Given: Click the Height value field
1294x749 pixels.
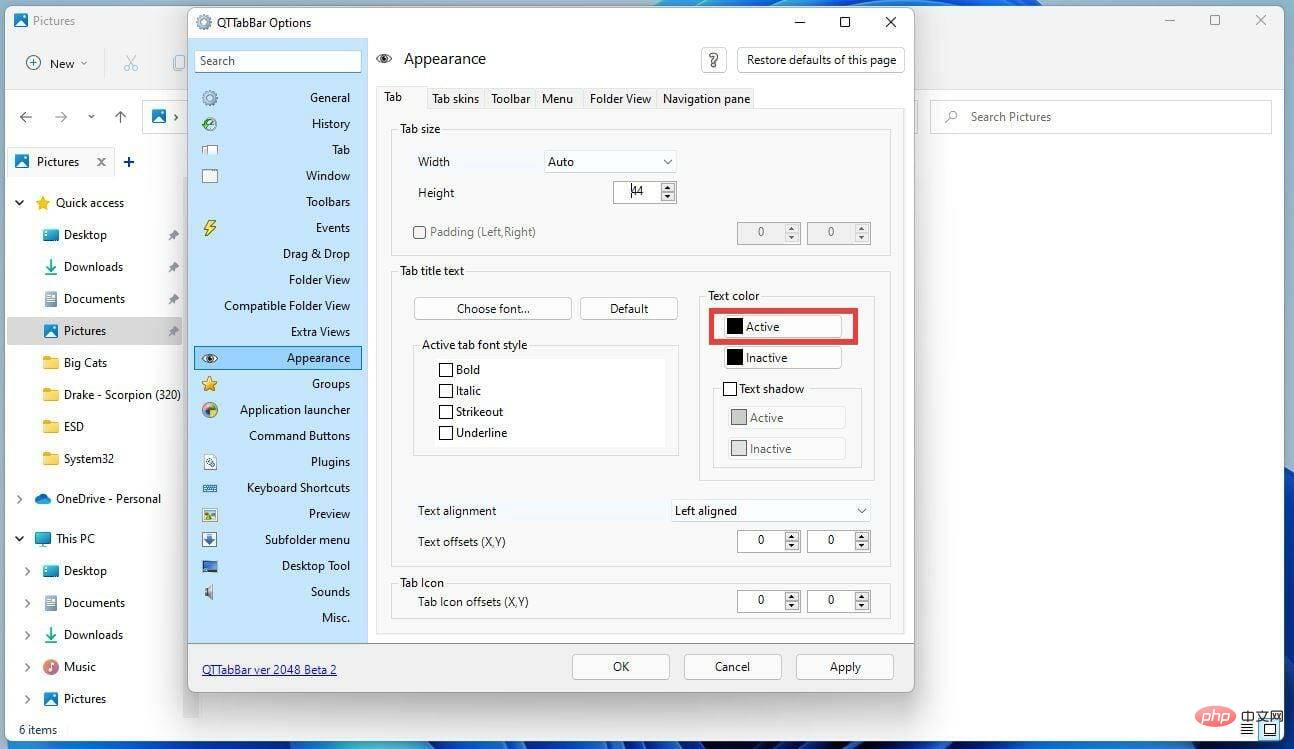Looking at the screenshot, I should click(636, 192).
